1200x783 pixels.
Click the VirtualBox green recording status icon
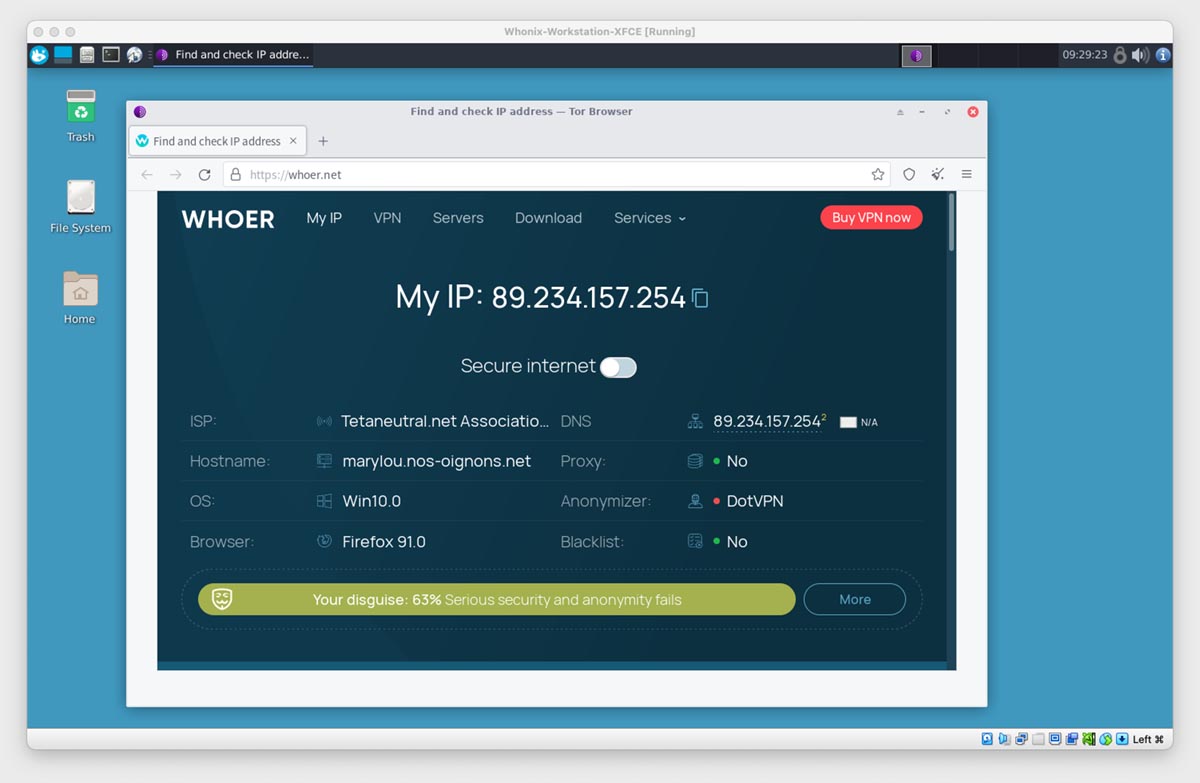1089,739
